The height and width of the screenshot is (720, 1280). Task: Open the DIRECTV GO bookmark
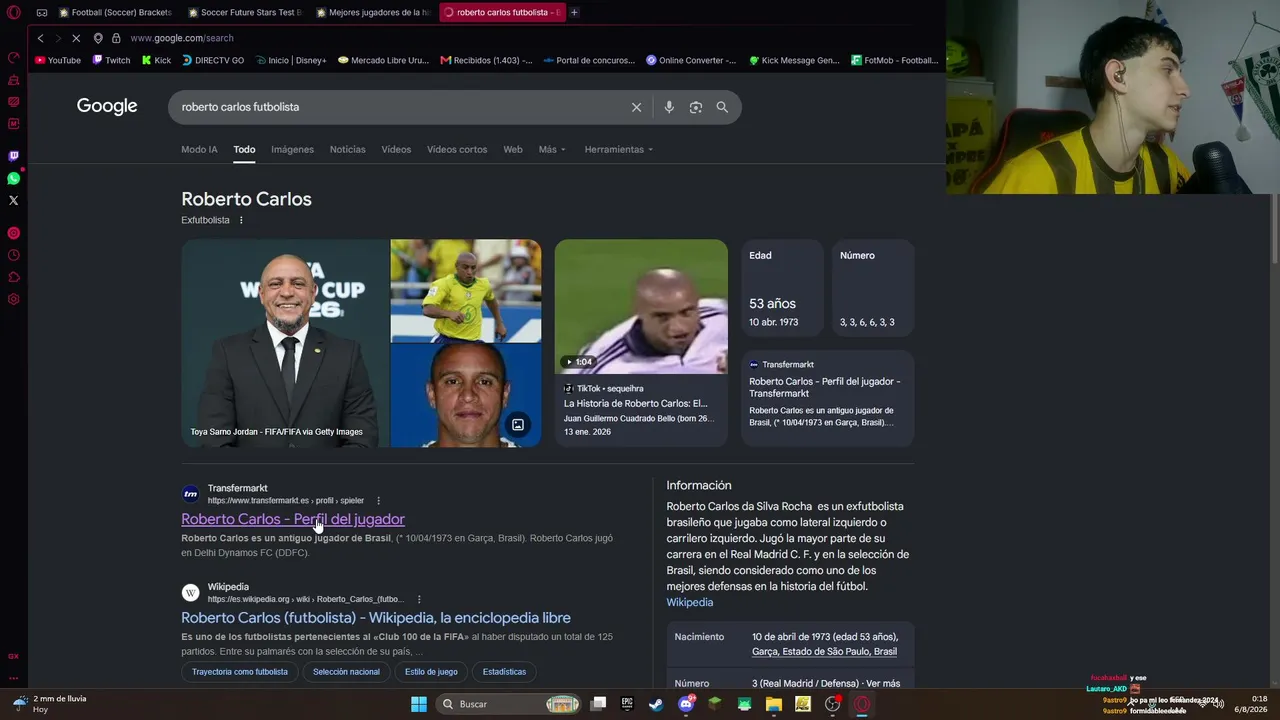coord(213,60)
